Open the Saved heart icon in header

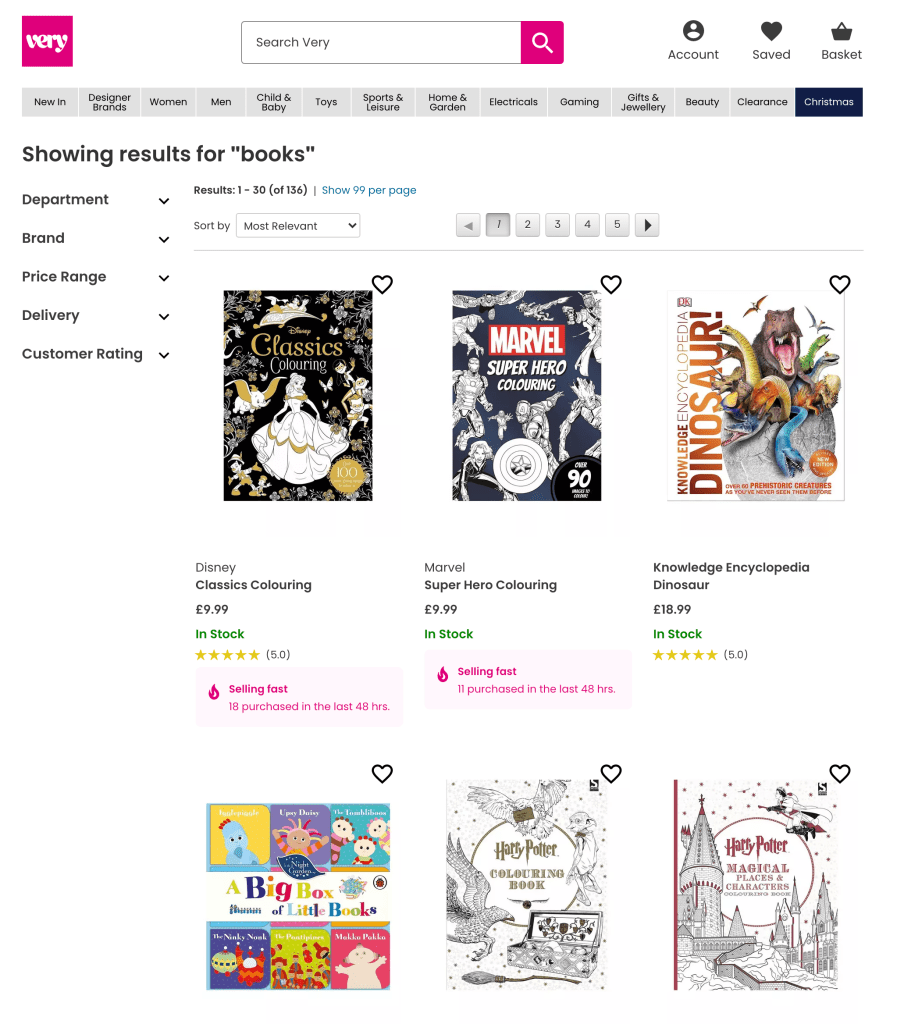pos(771,31)
